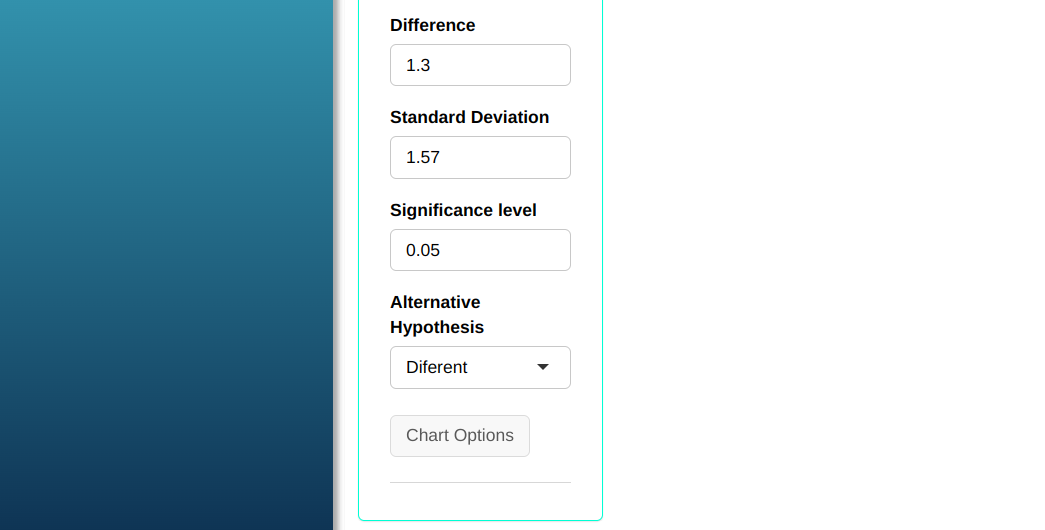Click the divider line below Chart Options

[480, 482]
